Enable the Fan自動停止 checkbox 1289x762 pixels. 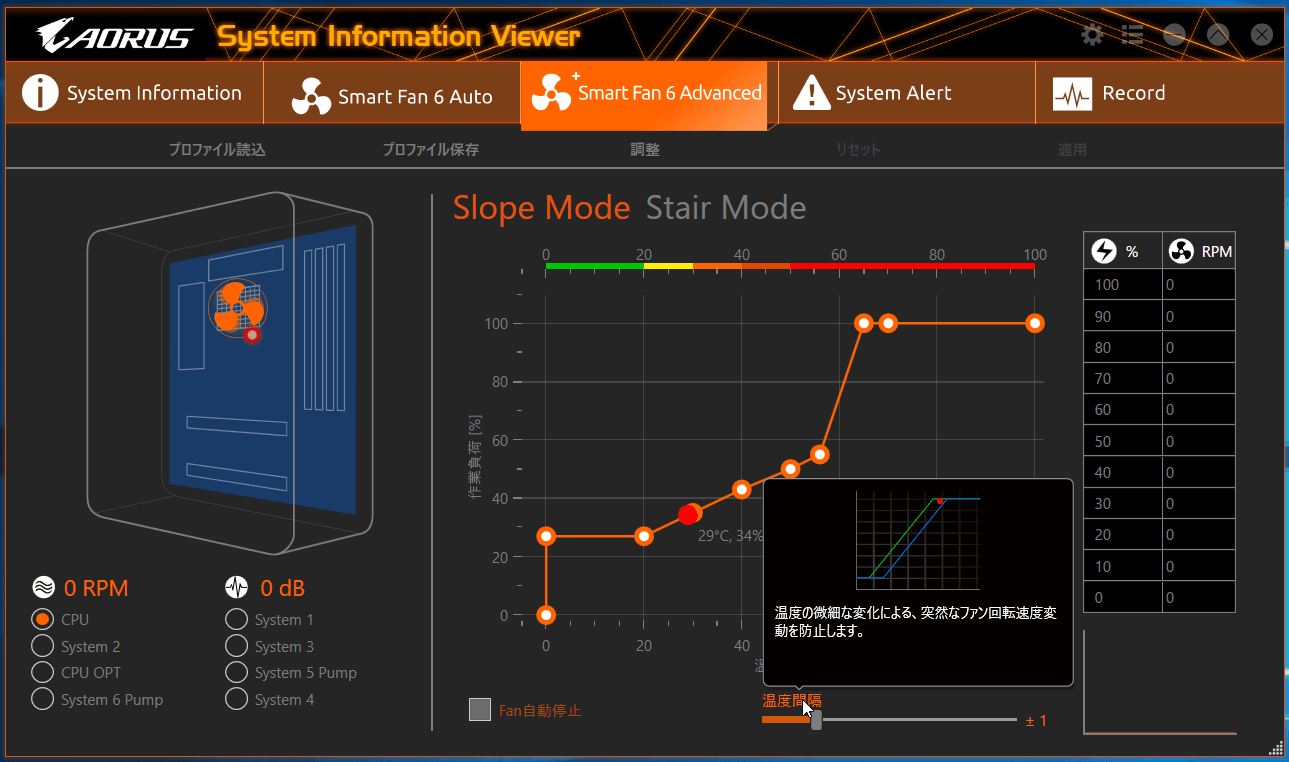click(x=480, y=710)
